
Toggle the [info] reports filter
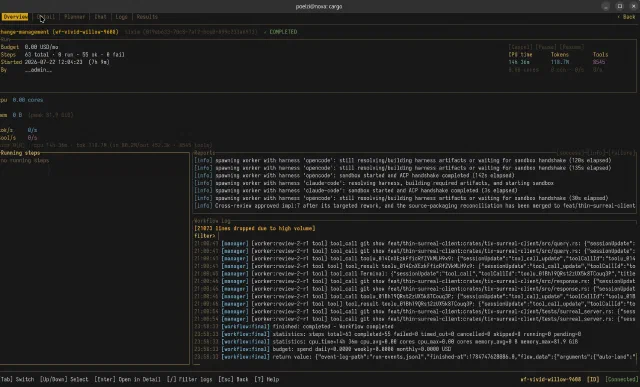click(x=596, y=153)
